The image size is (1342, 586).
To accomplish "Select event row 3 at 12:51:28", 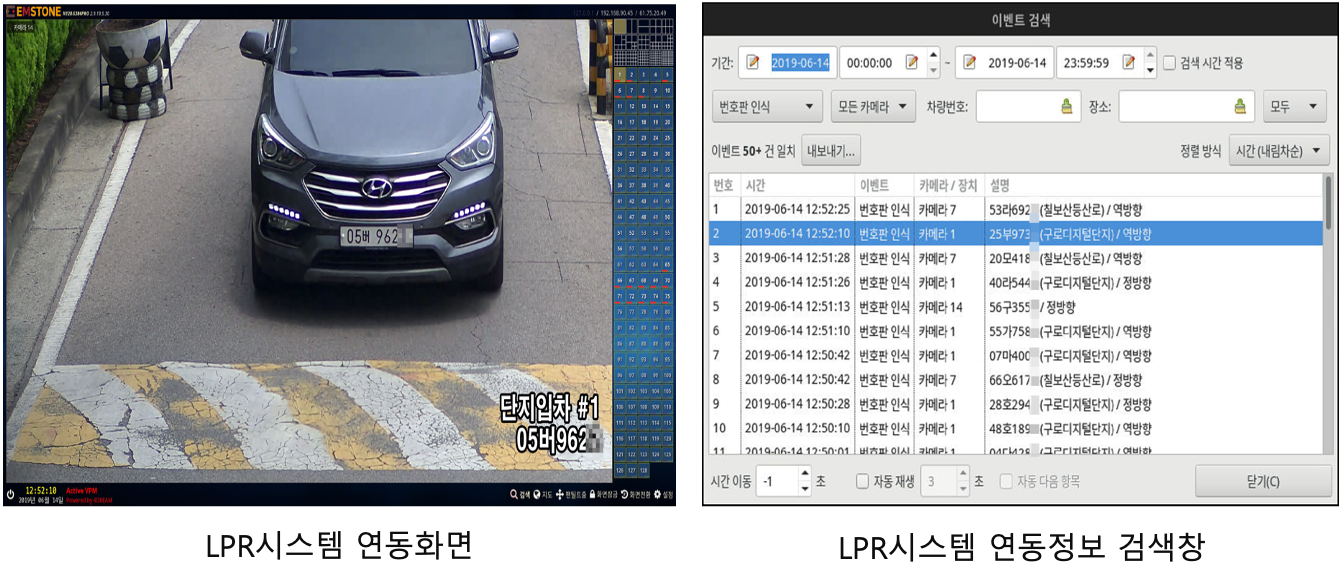I will click(1016, 258).
